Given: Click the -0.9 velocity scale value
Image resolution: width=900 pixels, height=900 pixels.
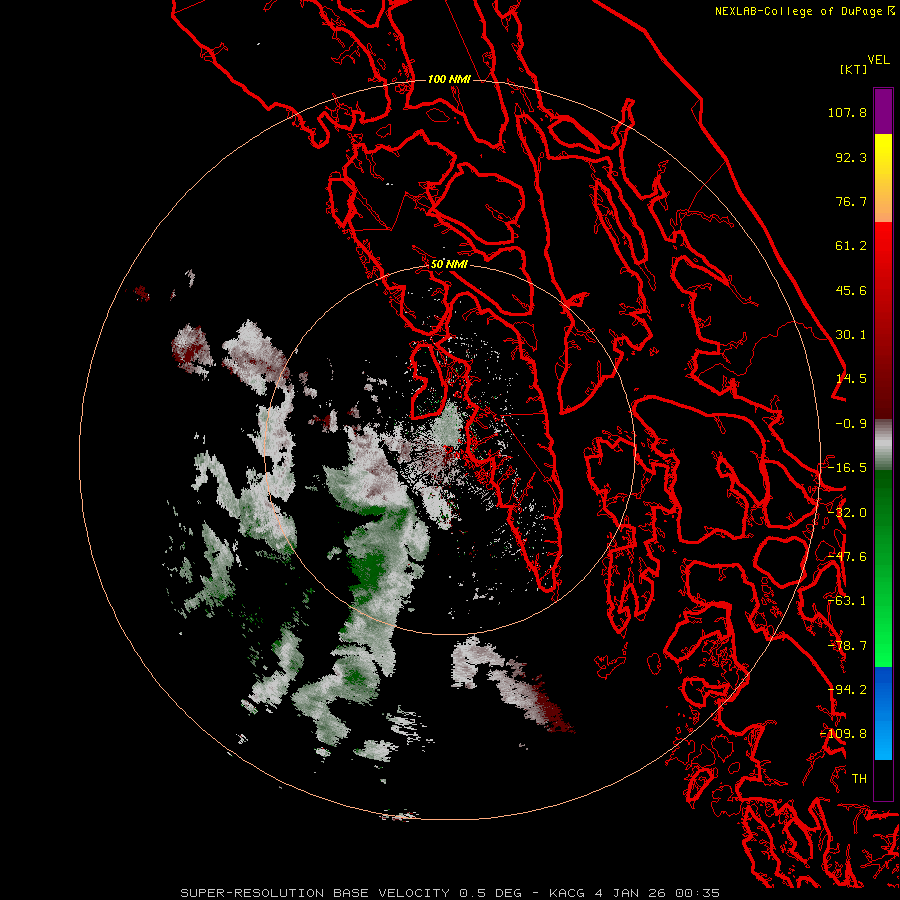Looking at the screenshot, I should pyautogui.click(x=851, y=424).
